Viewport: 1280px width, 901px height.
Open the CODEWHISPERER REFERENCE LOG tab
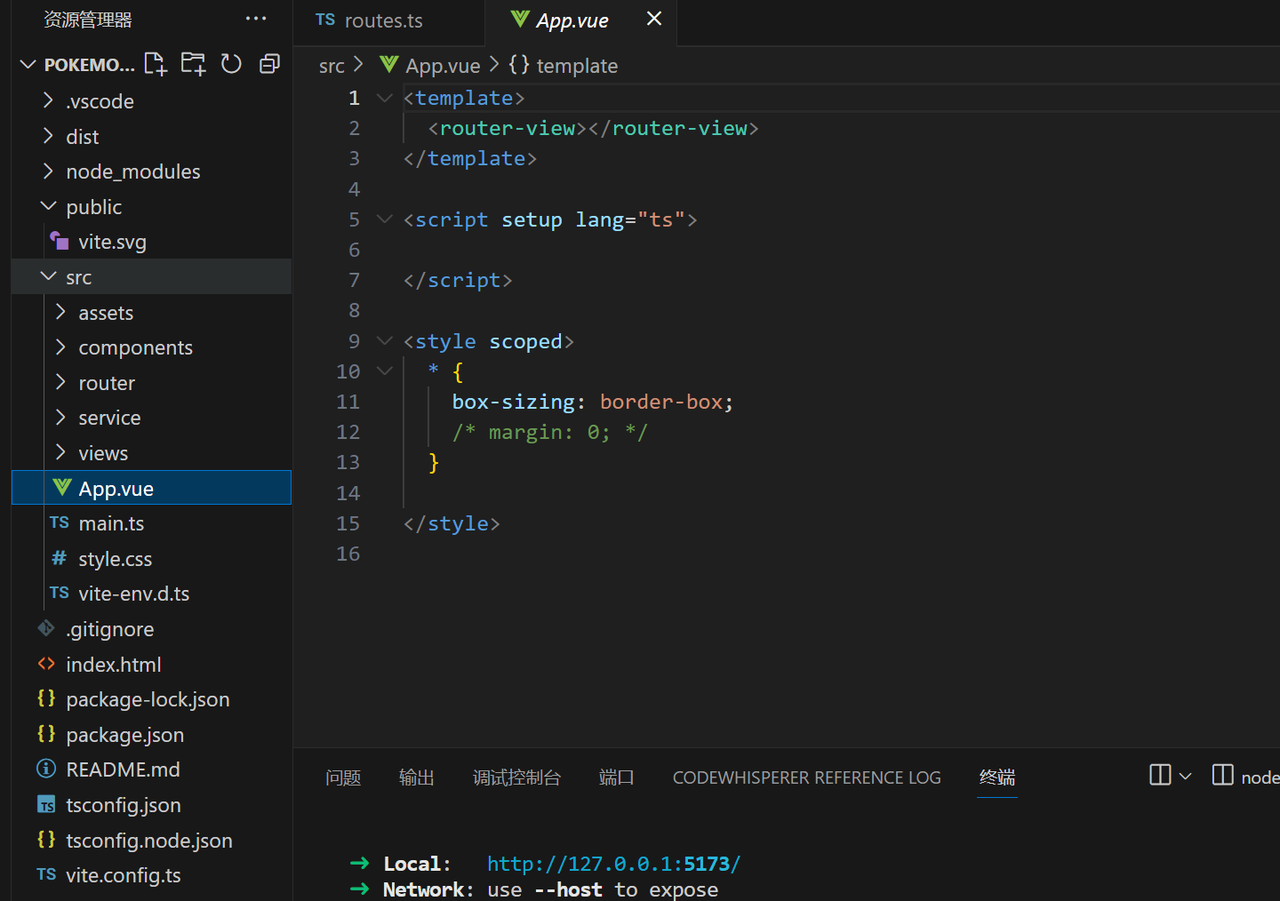pyautogui.click(x=807, y=777)
